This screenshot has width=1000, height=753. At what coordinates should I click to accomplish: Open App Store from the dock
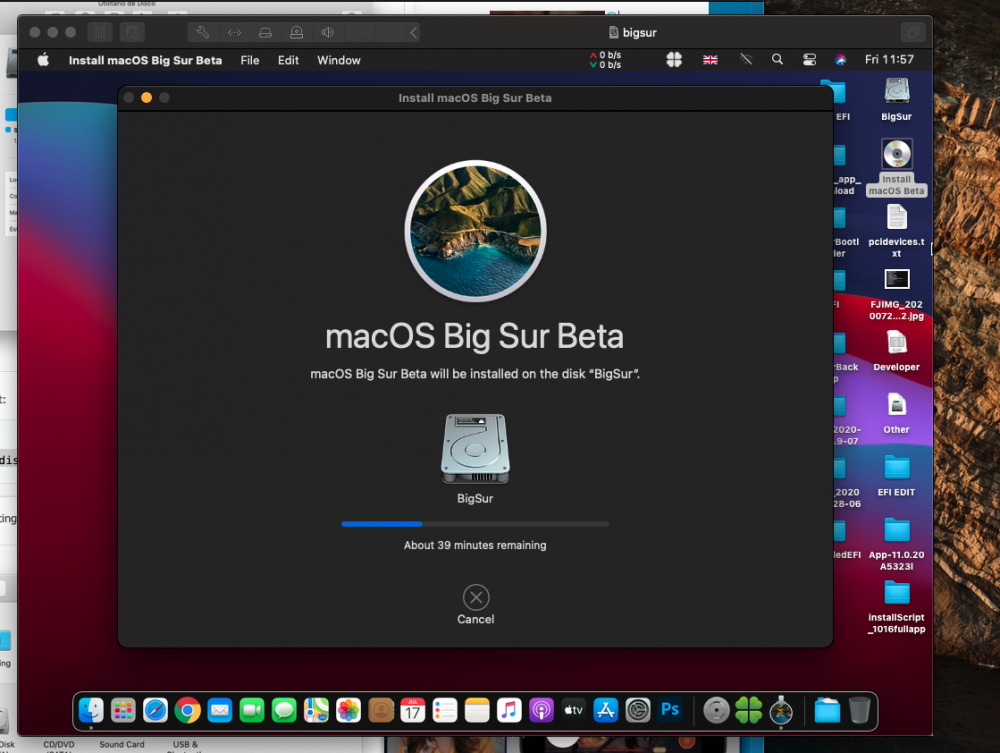coord(605,710)
